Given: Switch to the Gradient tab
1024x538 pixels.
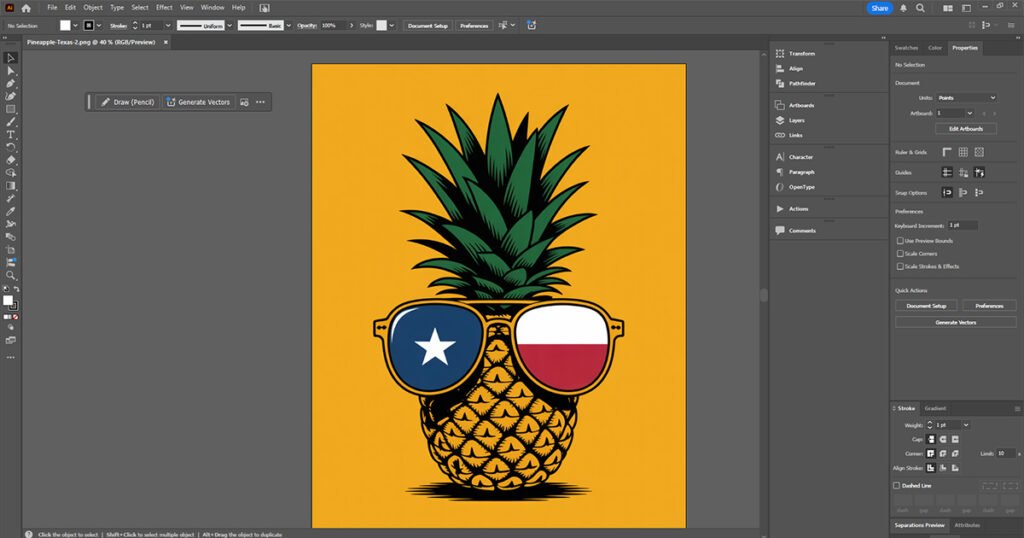Looking at the screenshot, I should point(935,409).
